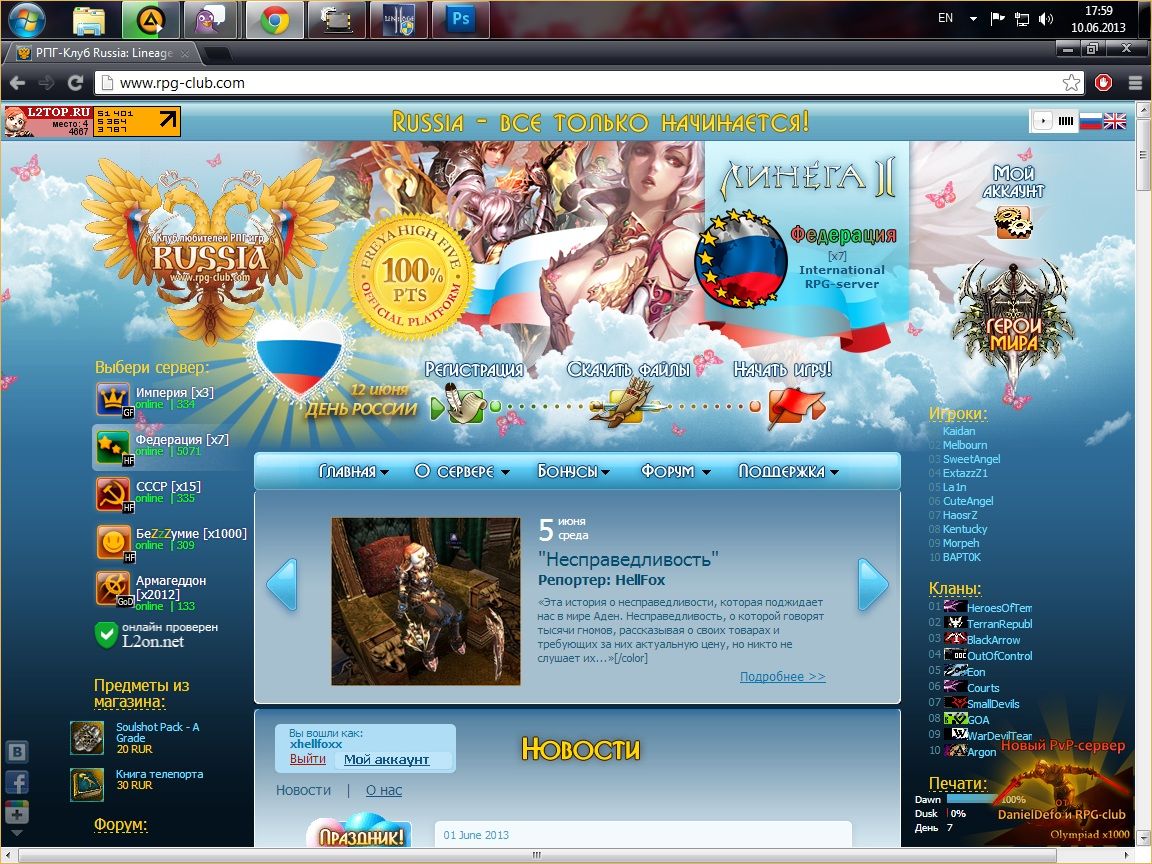Switch to the О нас tab
The width and height of the screenshot is (1152, 864).
click(x=384, y=791)
